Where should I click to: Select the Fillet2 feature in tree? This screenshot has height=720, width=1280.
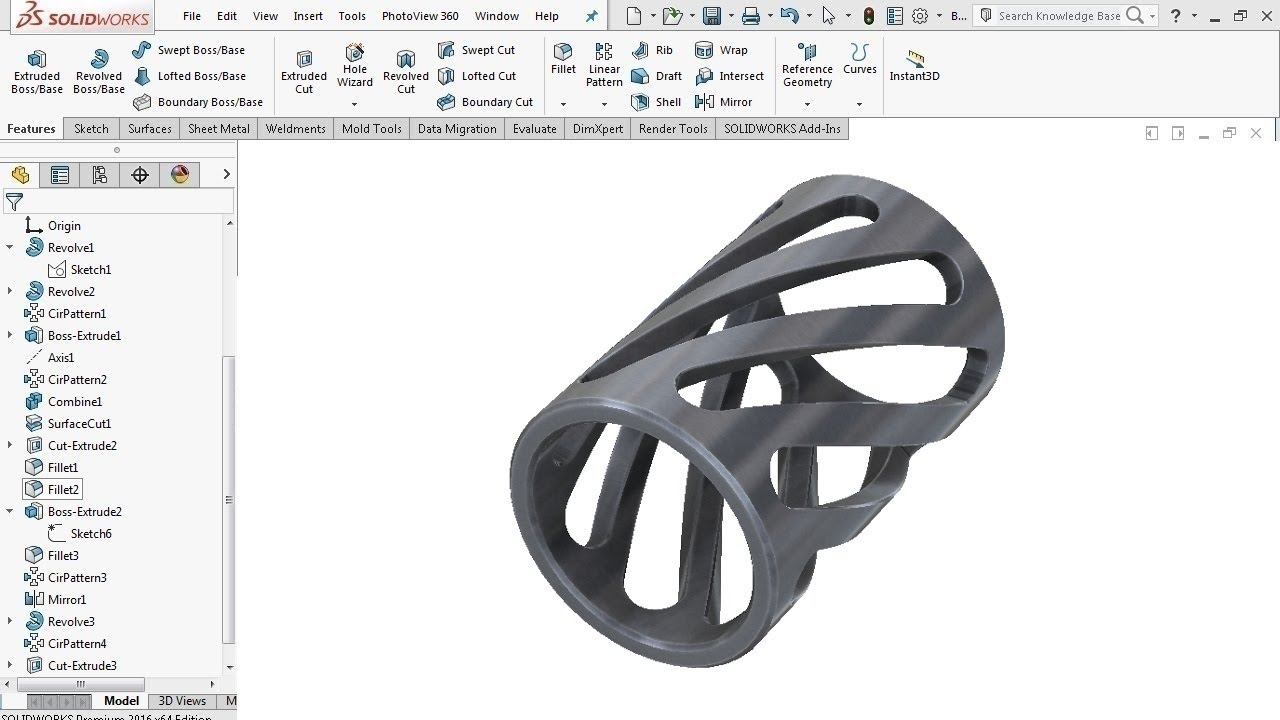click(x=52, y=490)
